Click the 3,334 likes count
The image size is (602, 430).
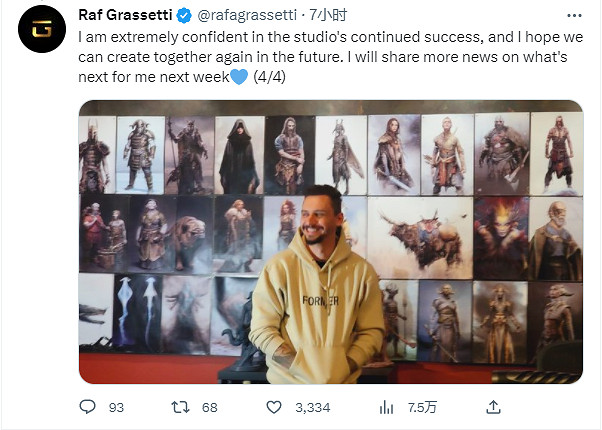click(313, 407)
